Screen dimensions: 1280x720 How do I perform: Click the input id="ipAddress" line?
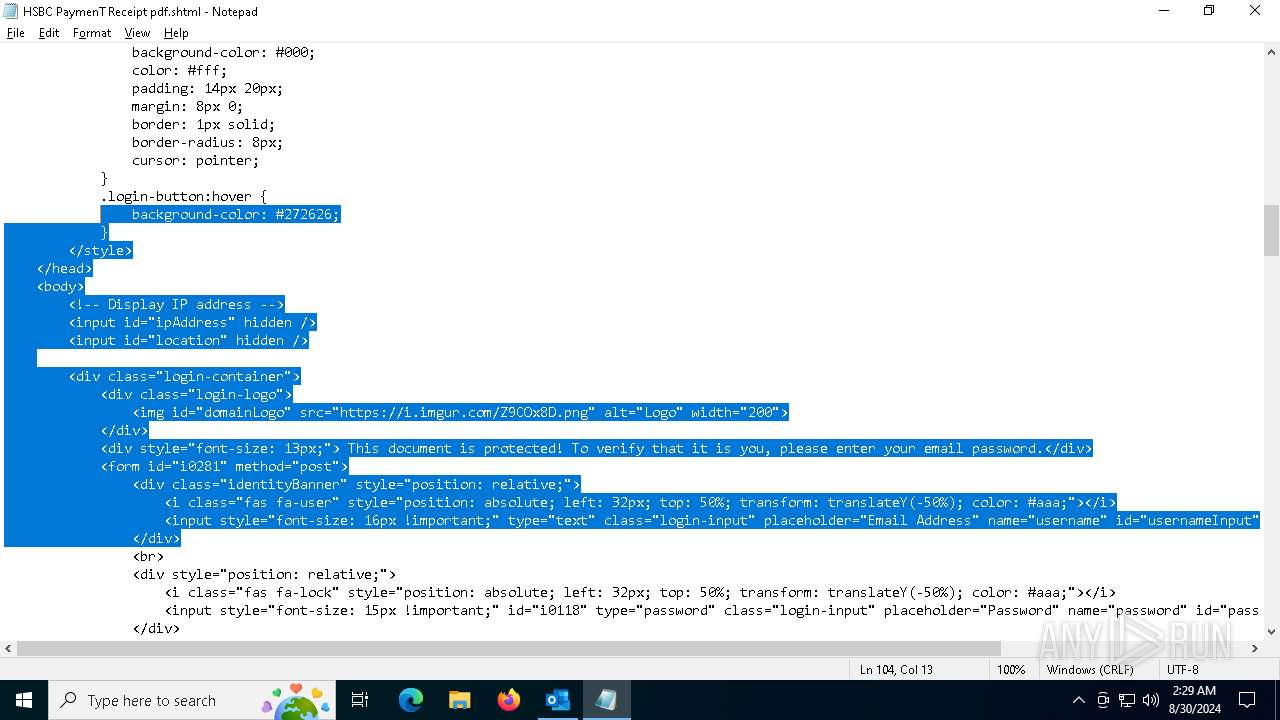pos(192,322)
